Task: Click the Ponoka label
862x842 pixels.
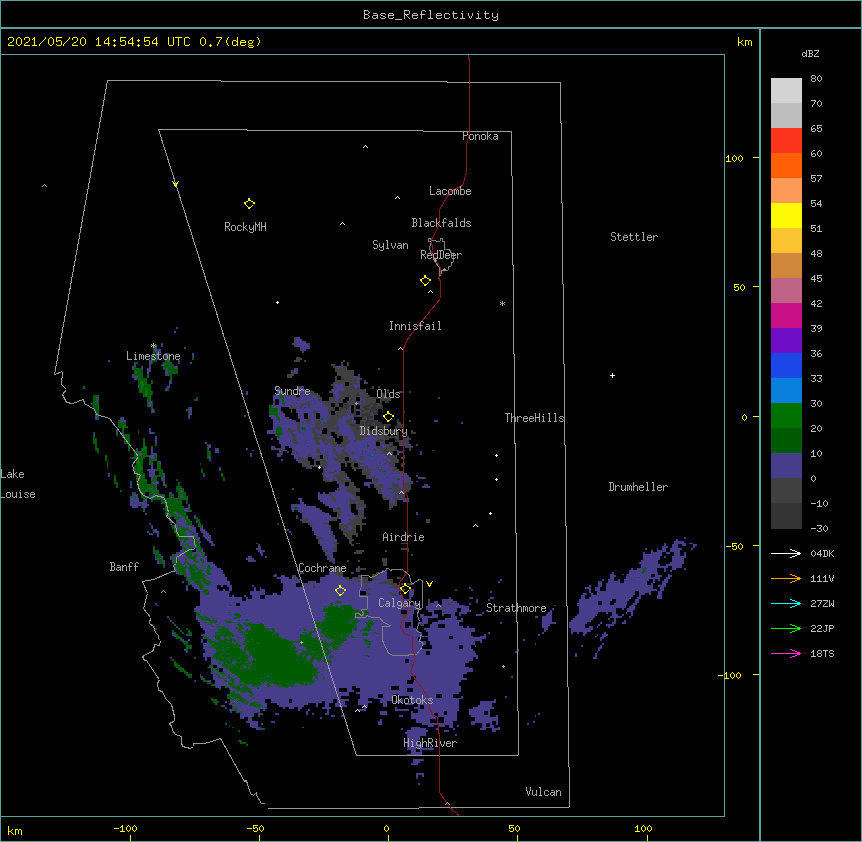Action: pyautogui.click(x=480, y=136)
